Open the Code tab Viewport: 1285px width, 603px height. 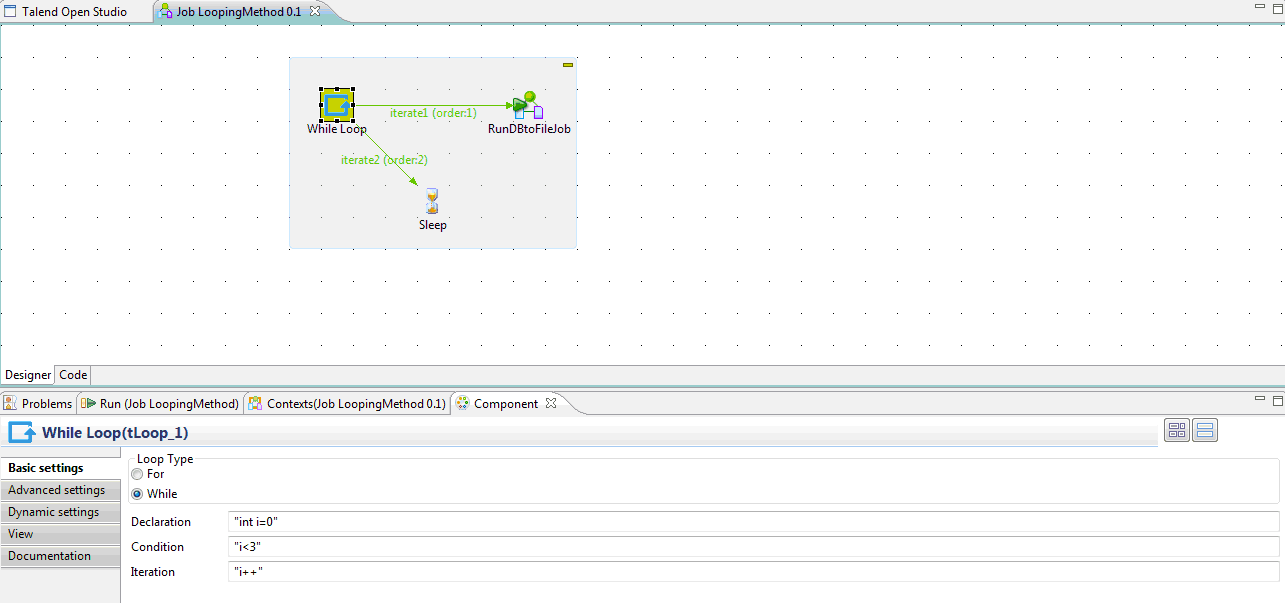73,375
